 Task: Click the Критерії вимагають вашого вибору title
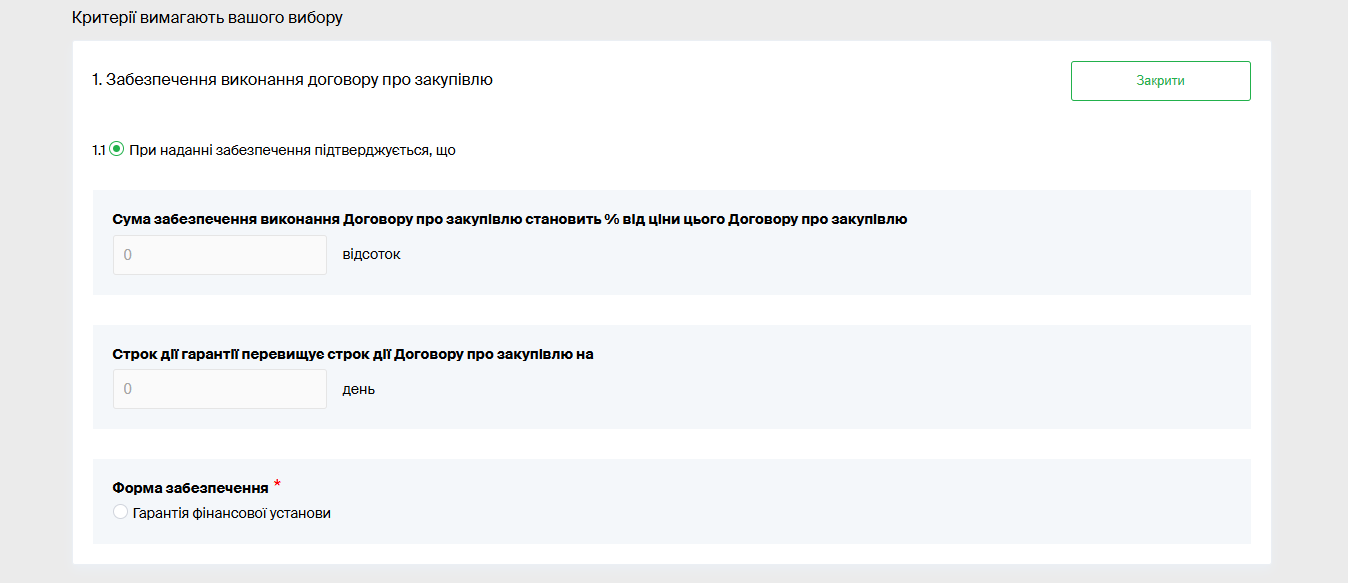point(207,18)
